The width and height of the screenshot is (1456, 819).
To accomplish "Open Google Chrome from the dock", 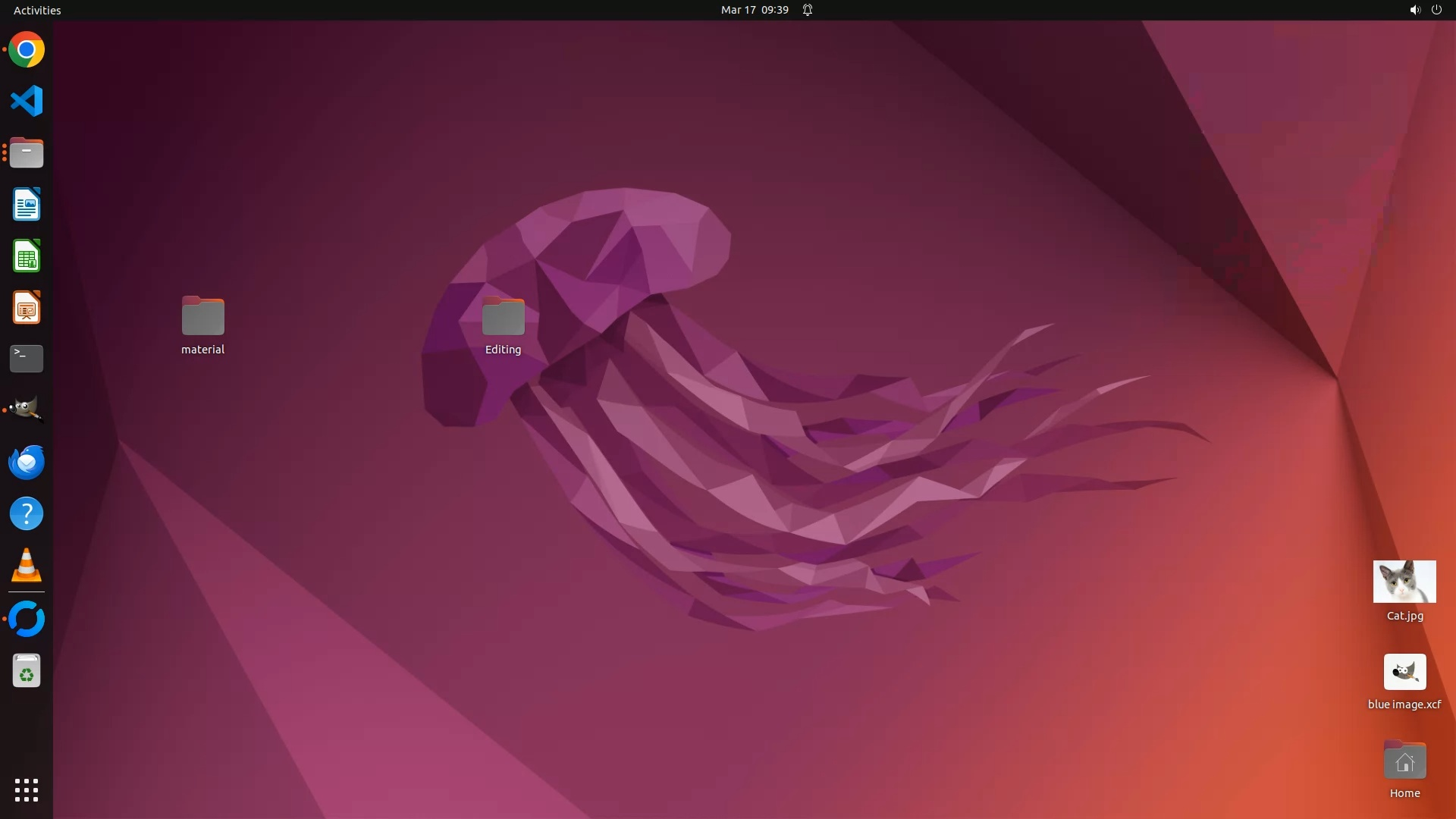I will tap(27, 50).
